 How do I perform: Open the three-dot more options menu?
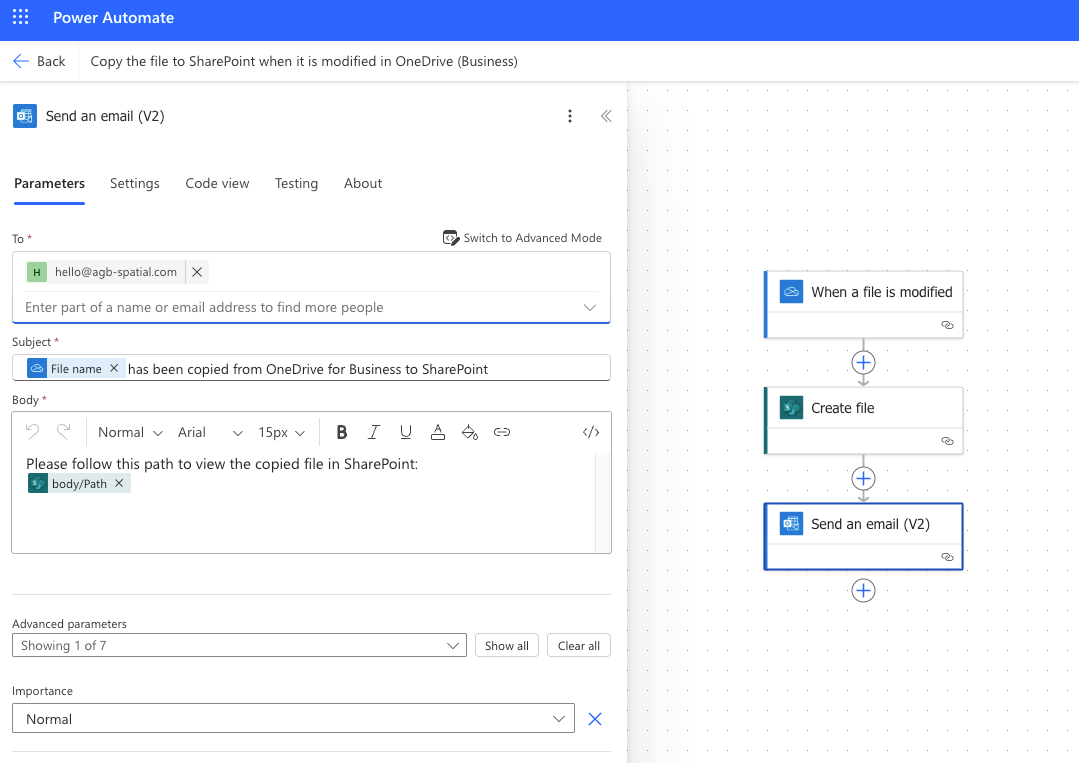point(570,116)
